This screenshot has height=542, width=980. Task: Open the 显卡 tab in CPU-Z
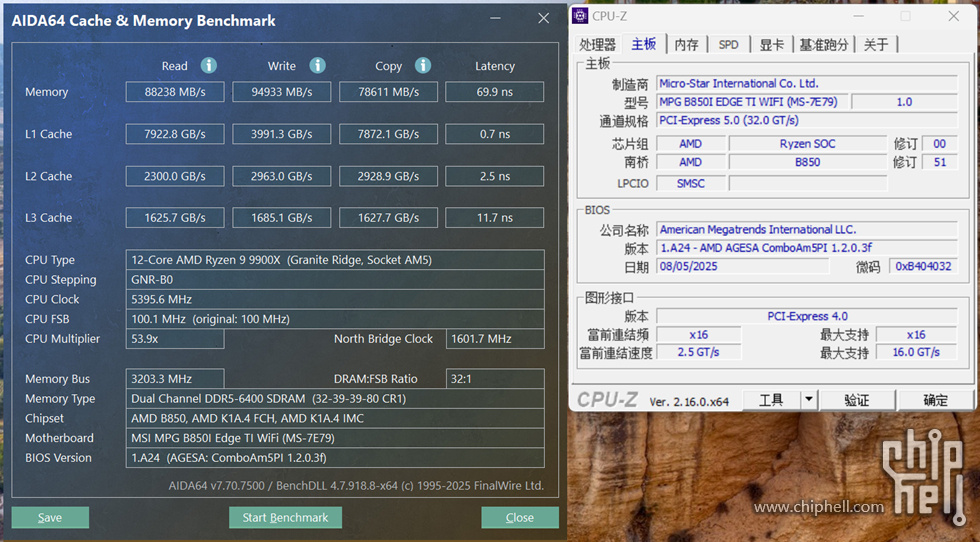coord(771,44)
